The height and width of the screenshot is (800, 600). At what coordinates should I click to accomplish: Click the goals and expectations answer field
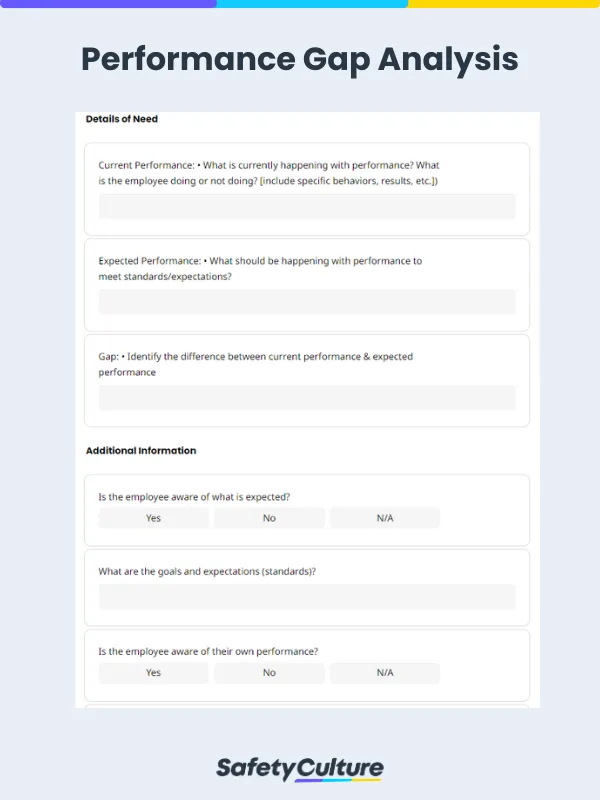pos(307,597)
